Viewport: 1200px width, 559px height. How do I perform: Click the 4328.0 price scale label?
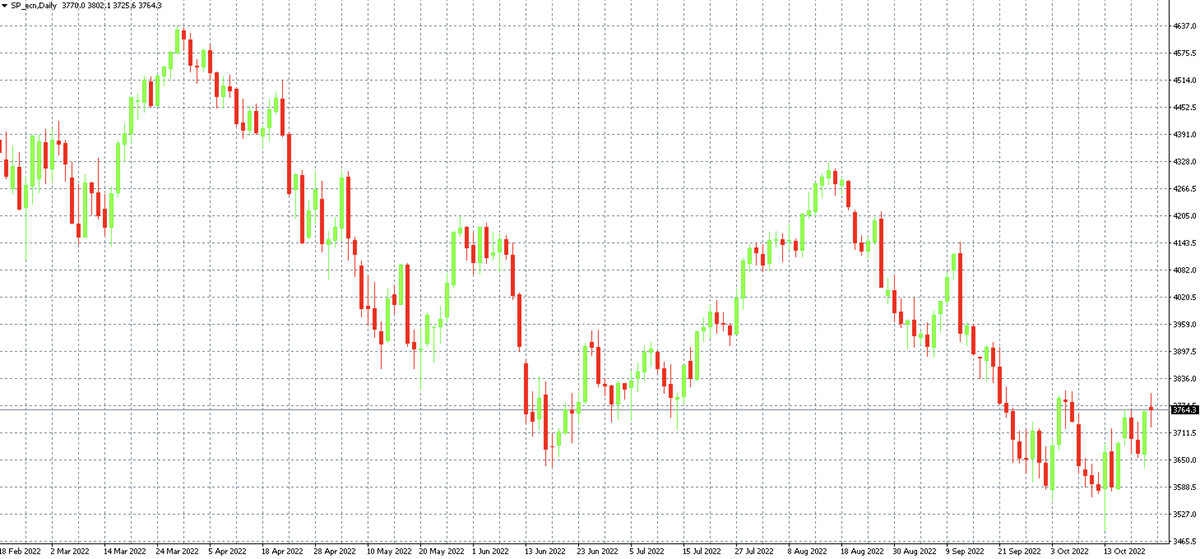[x=1183, y=161]
